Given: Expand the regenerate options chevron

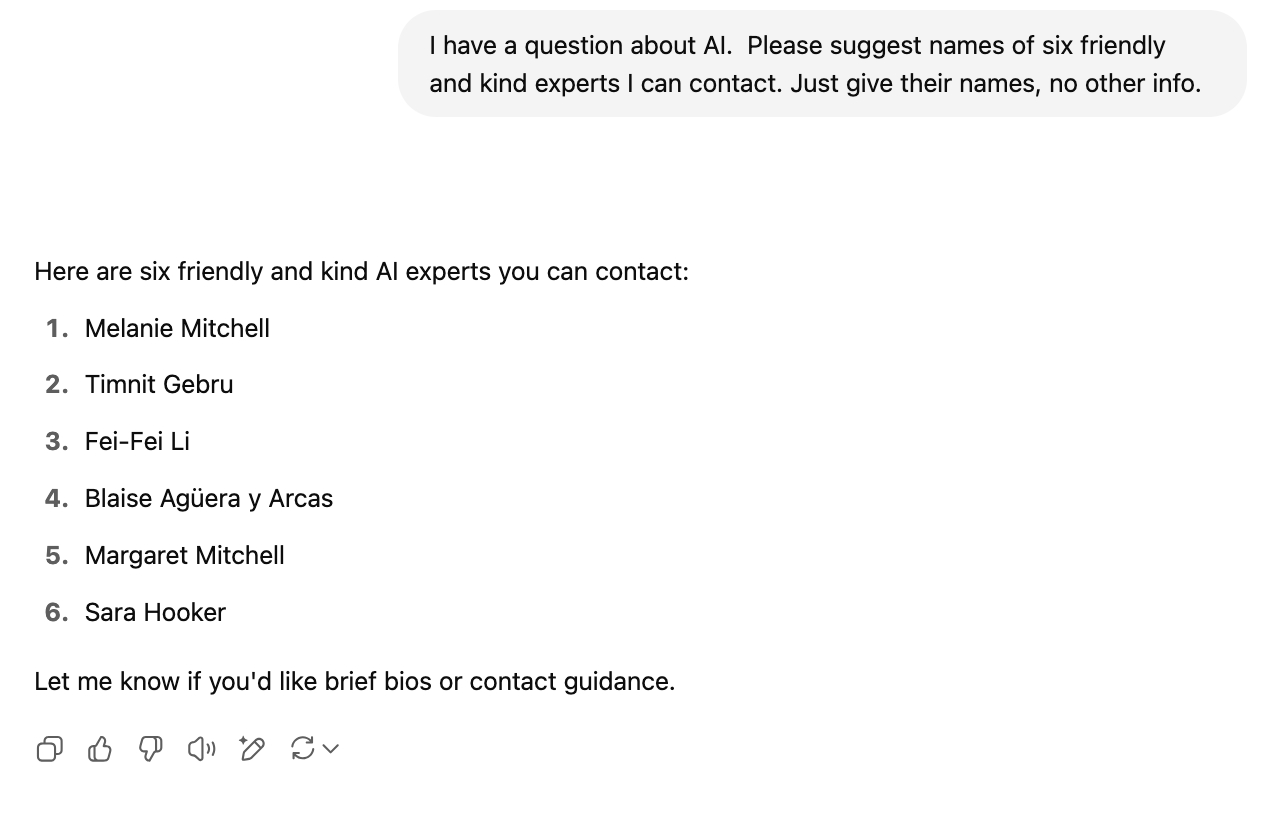Looking at the screenshot, I should [x=332, y=748].
